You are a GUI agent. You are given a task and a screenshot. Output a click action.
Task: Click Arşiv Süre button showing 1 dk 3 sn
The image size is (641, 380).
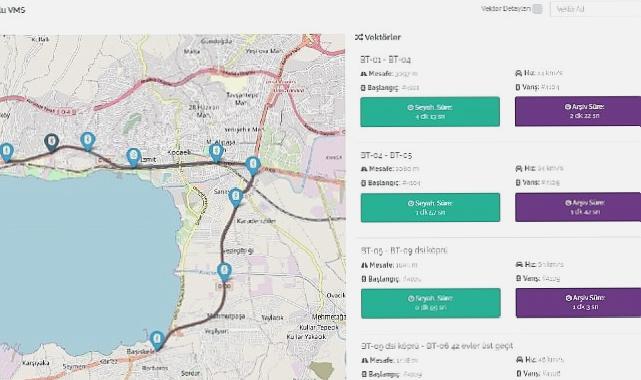click(578, 303)
